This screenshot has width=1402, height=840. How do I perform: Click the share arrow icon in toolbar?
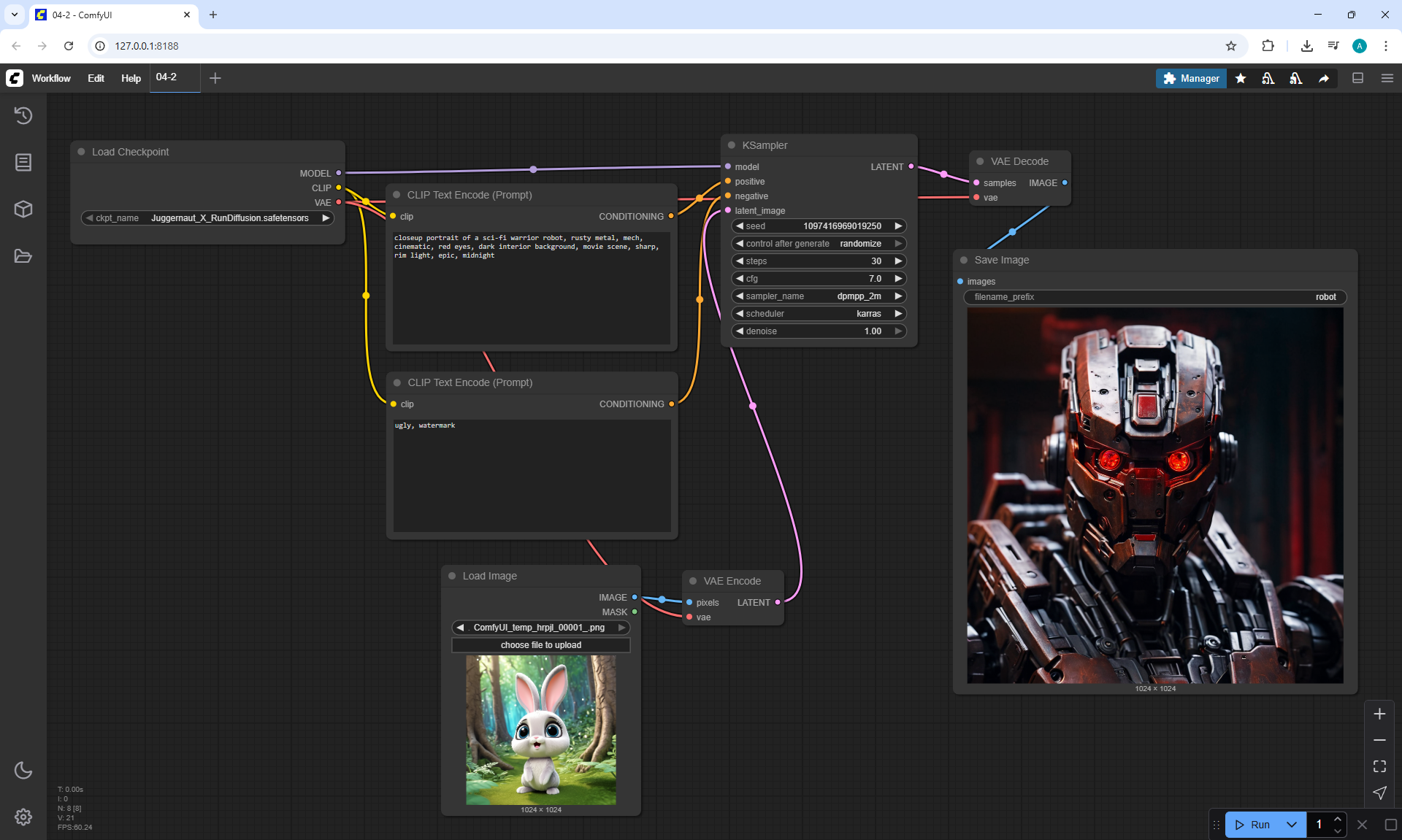click(x=1323, y=78)
